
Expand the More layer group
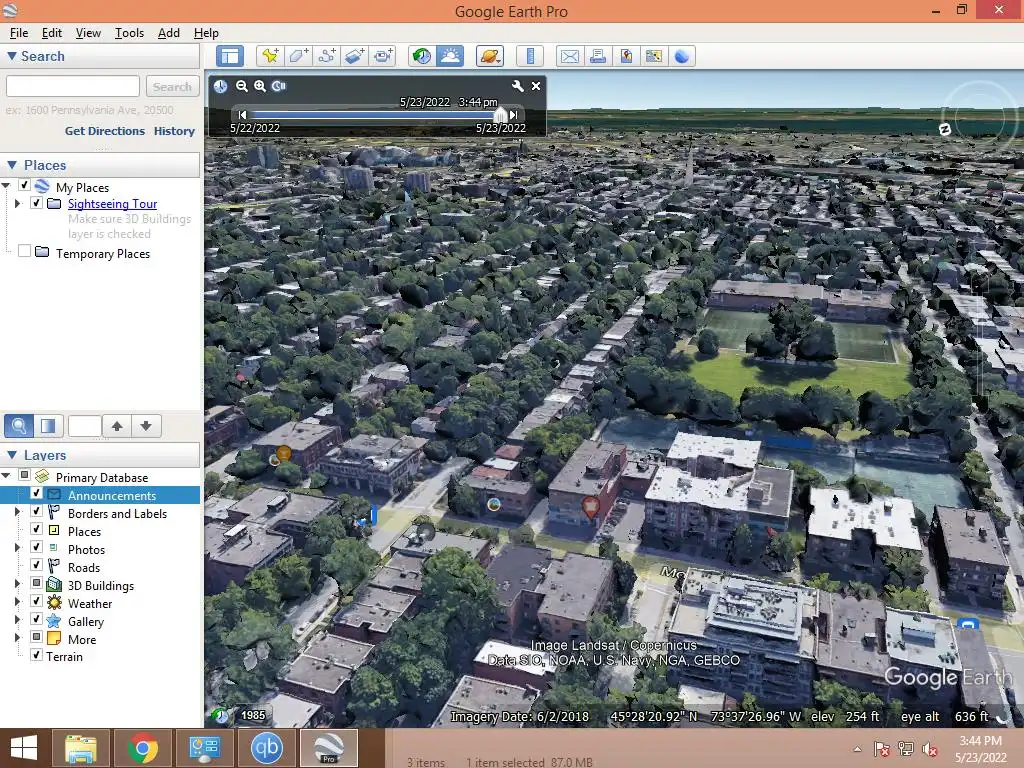point(18,638)
